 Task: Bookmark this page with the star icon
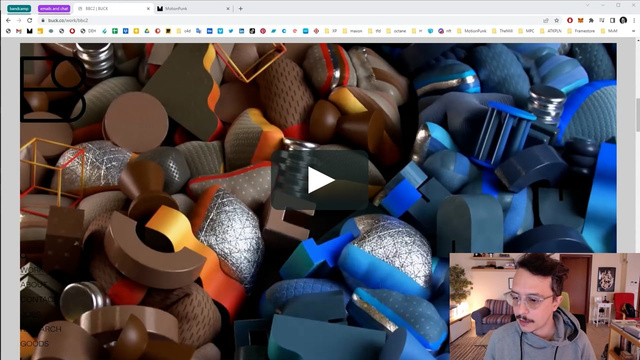pos(556,20)
